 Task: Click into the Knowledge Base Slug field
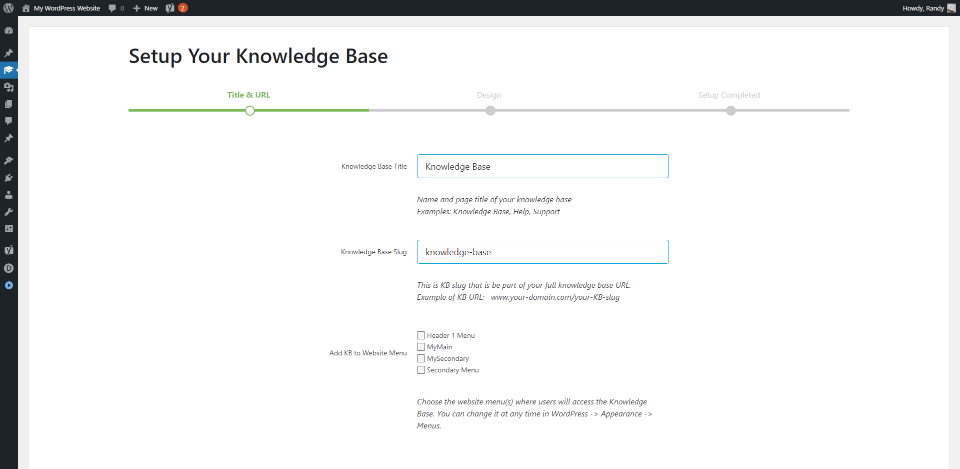[x=542, y=252]
